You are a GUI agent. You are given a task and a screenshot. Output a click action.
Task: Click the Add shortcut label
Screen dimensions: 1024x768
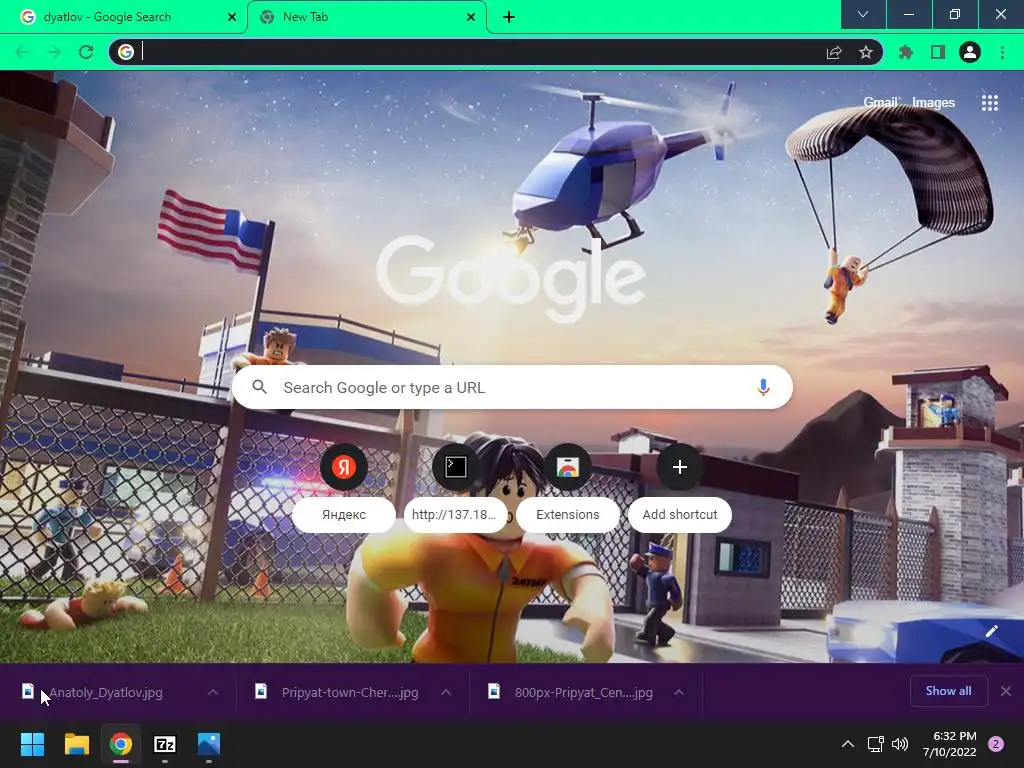tap(680, 515)
